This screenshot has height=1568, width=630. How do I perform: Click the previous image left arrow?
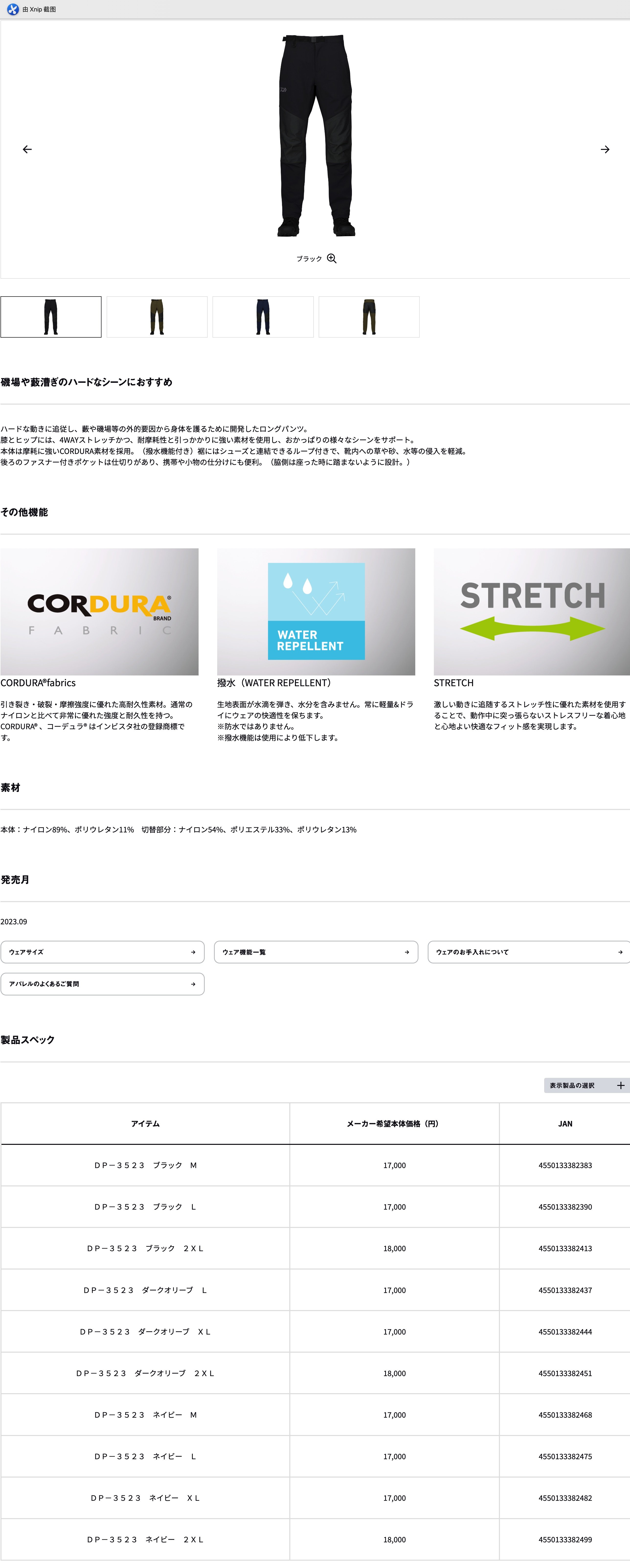point(27,149)
